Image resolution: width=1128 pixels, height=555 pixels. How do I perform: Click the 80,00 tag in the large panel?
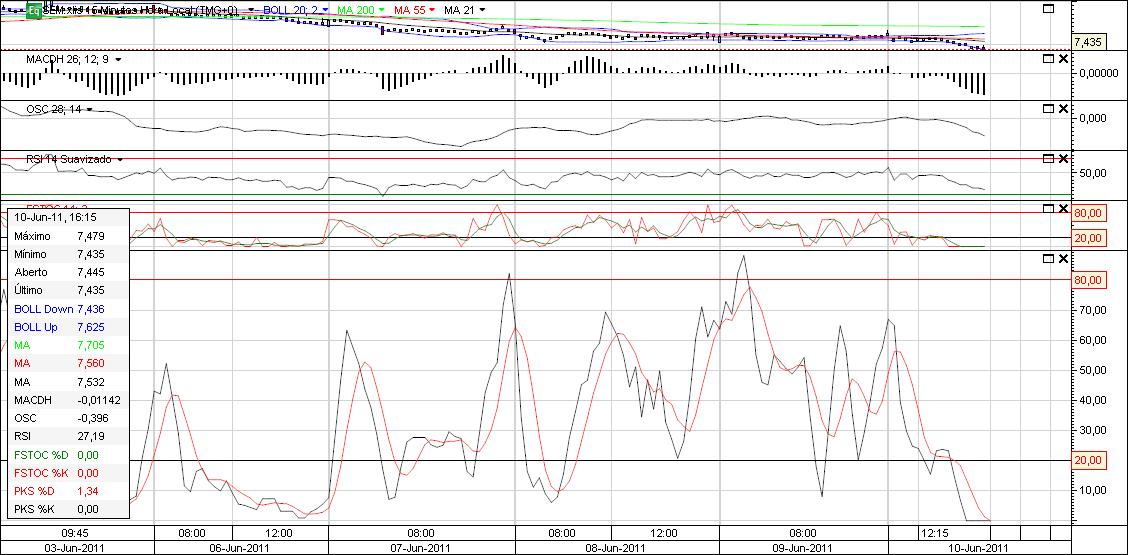[x=1088, y=280]
